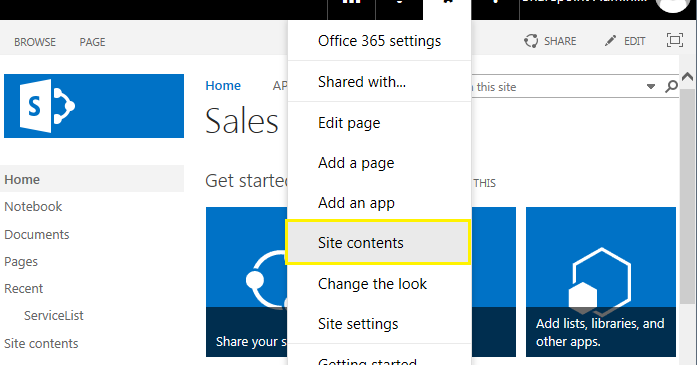Open Office 365 settings menu item
Viewport: 697px width, 365px height.
[x=379, y=41]
